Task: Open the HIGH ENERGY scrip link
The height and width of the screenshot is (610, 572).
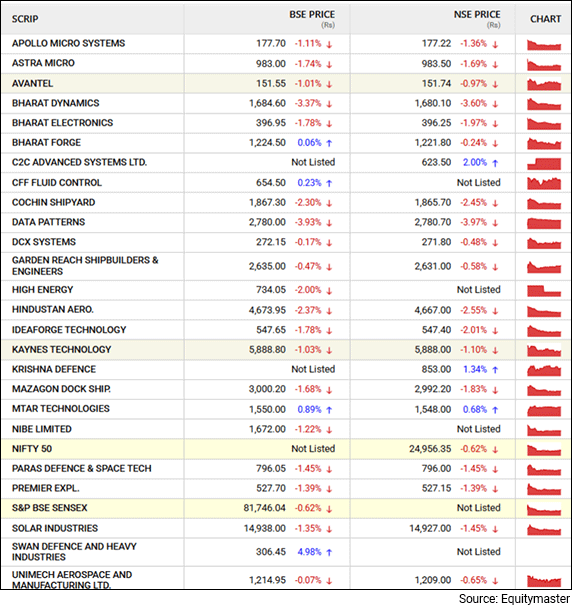Action: (x=42, y=290)
